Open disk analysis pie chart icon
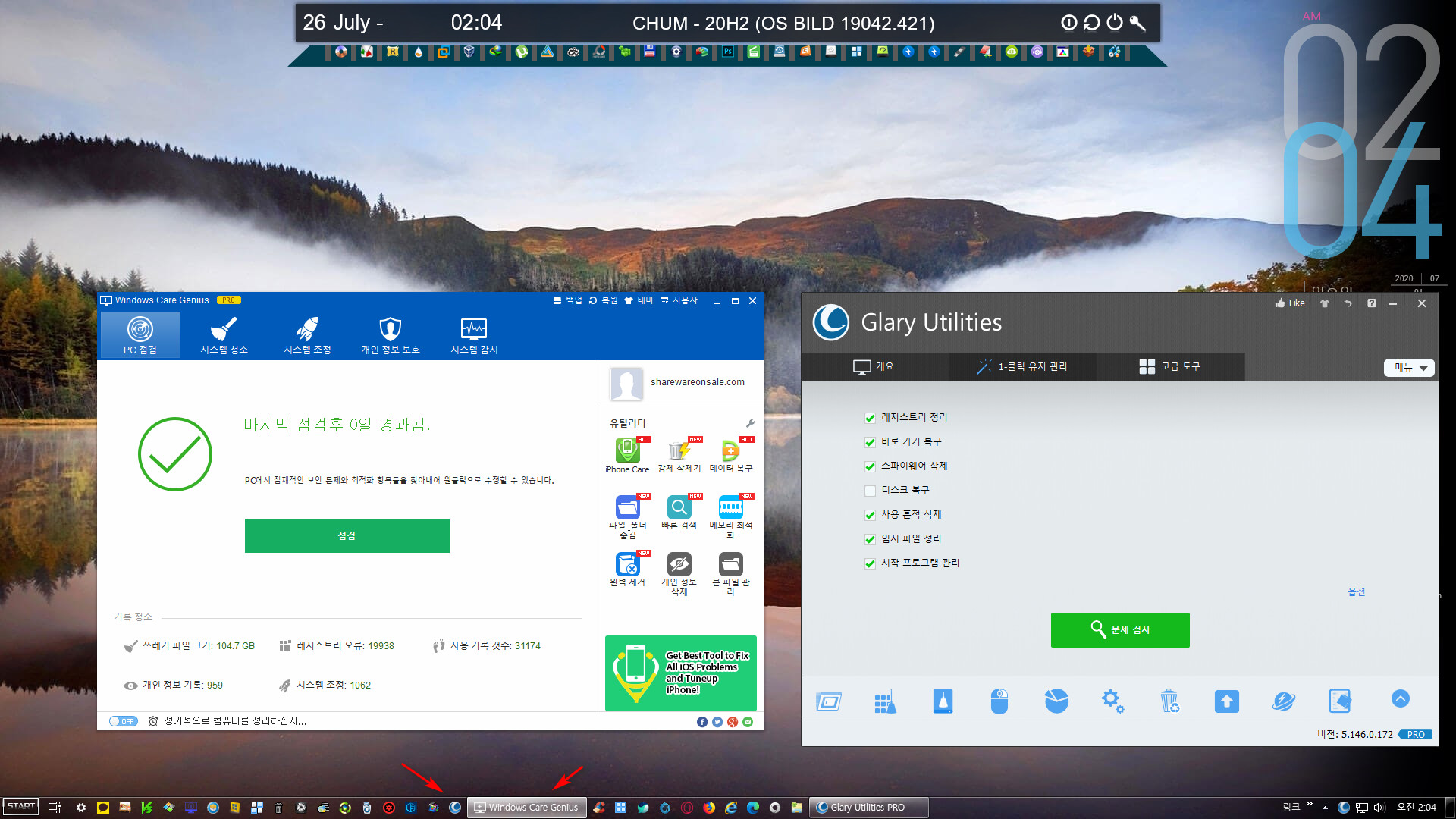This screenshot has height=819, width=1456. [1056, 701]
